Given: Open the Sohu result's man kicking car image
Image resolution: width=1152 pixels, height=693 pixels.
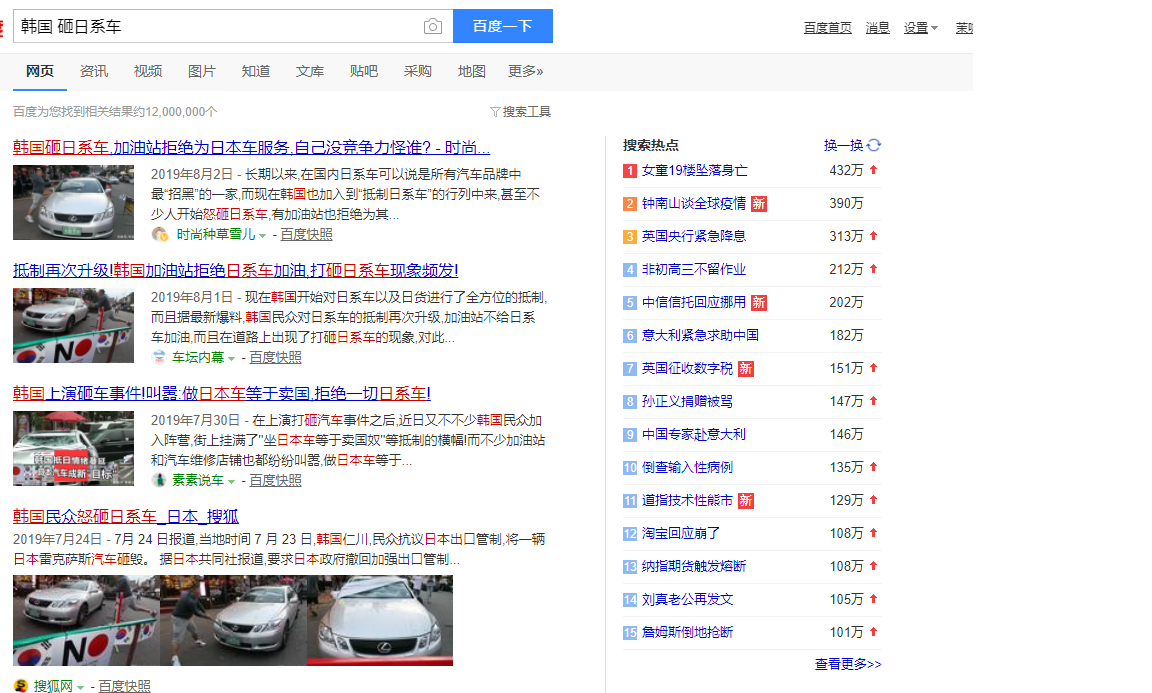Looking at the screenshot, I should click(x=233, y=620).
